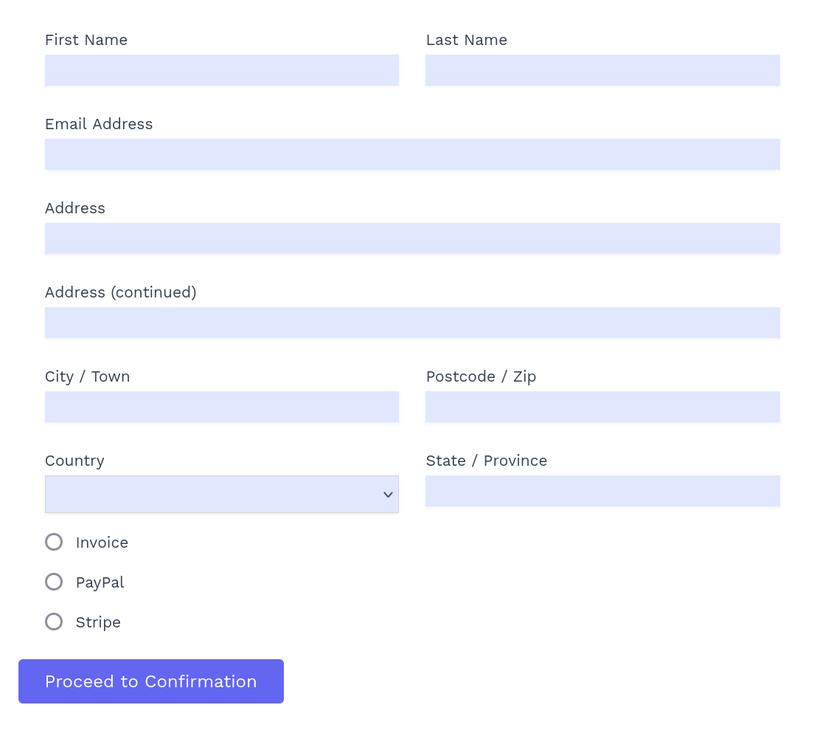
Task: Click the Country label above dropdown
Action: coord(75,461)
